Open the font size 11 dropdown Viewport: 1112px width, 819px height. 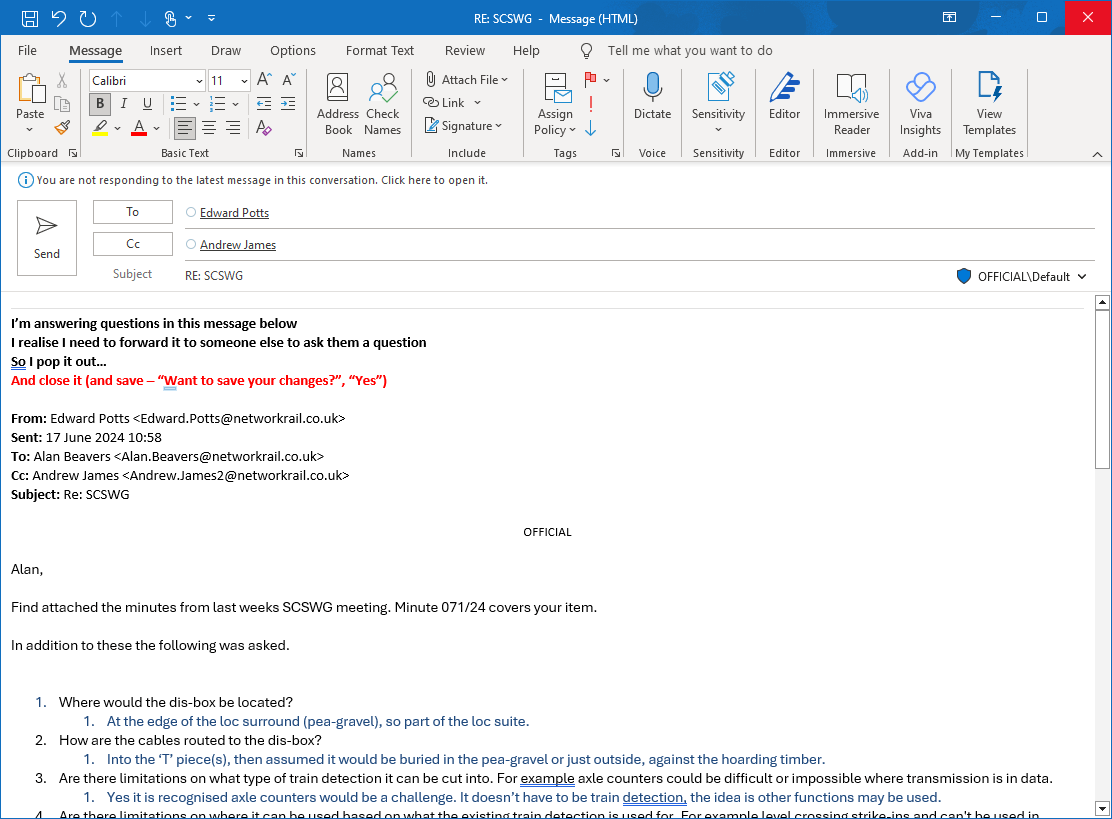coord(244,81)
